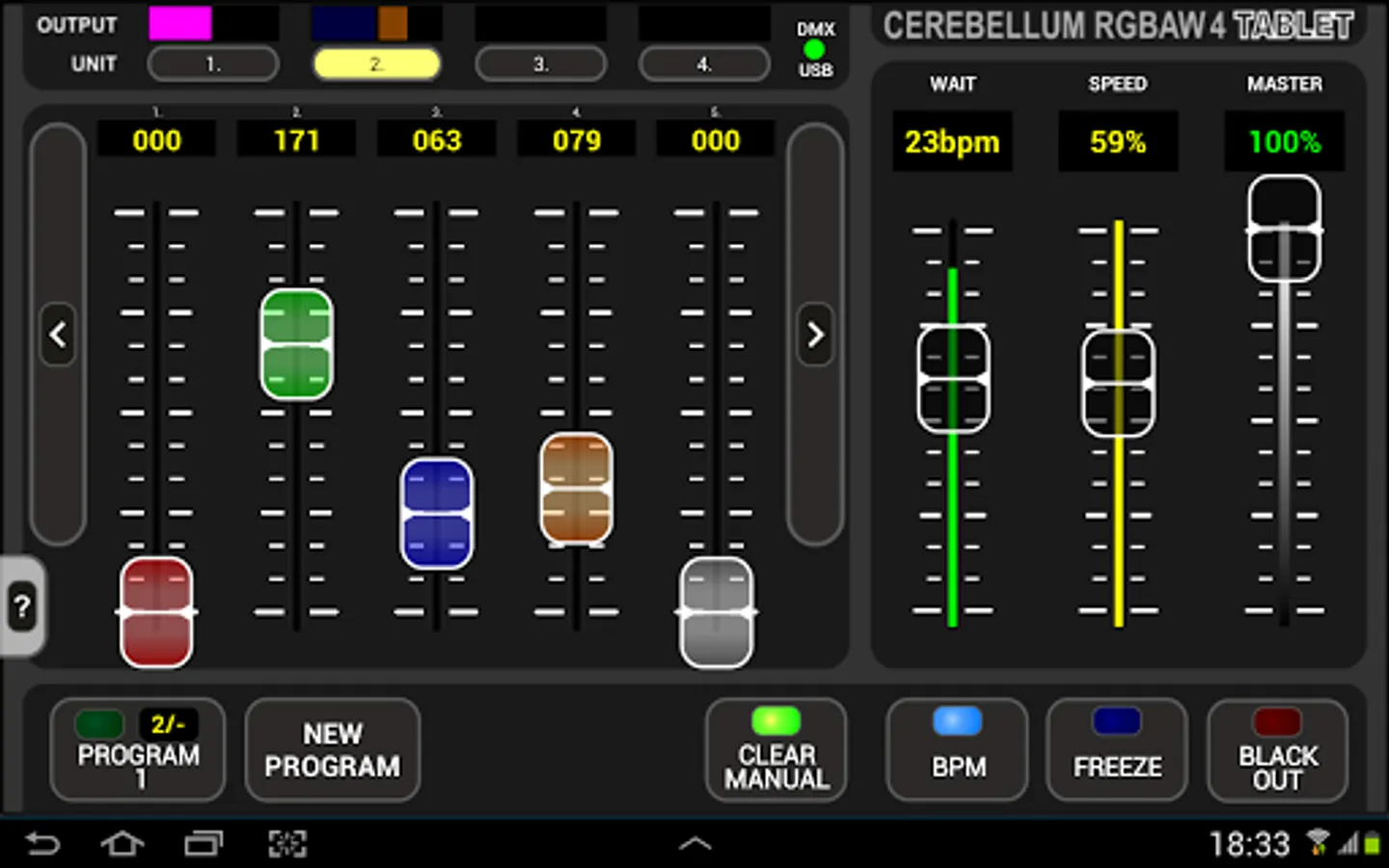The width and height of the screenshot is (1389, 868).
Task: Click the NEW PROGRAM button
Action: [333, 750]
